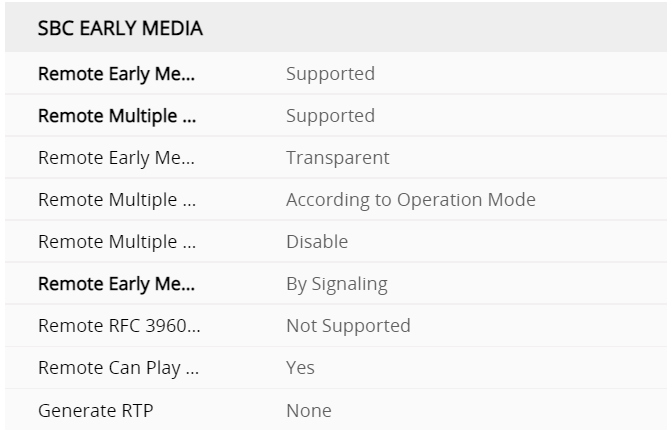The height and width of the screenshot is (435, 669).
Task: Click the first Remote Early Me... label with Supported value
Action: click(x=116, y=74)
